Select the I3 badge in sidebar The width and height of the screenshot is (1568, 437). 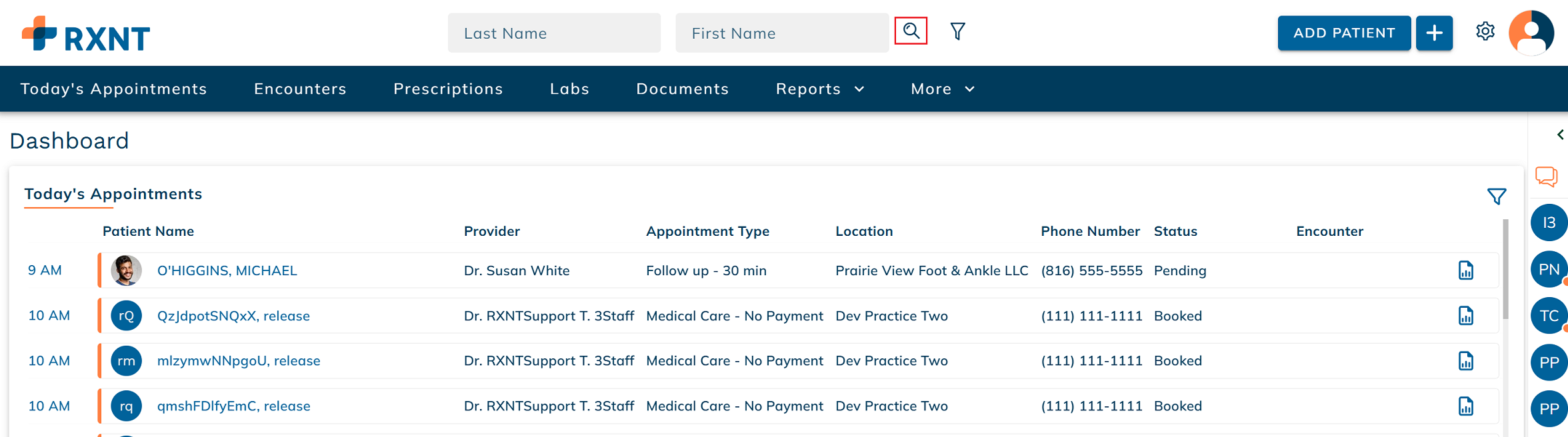(x=1549, y=223)
